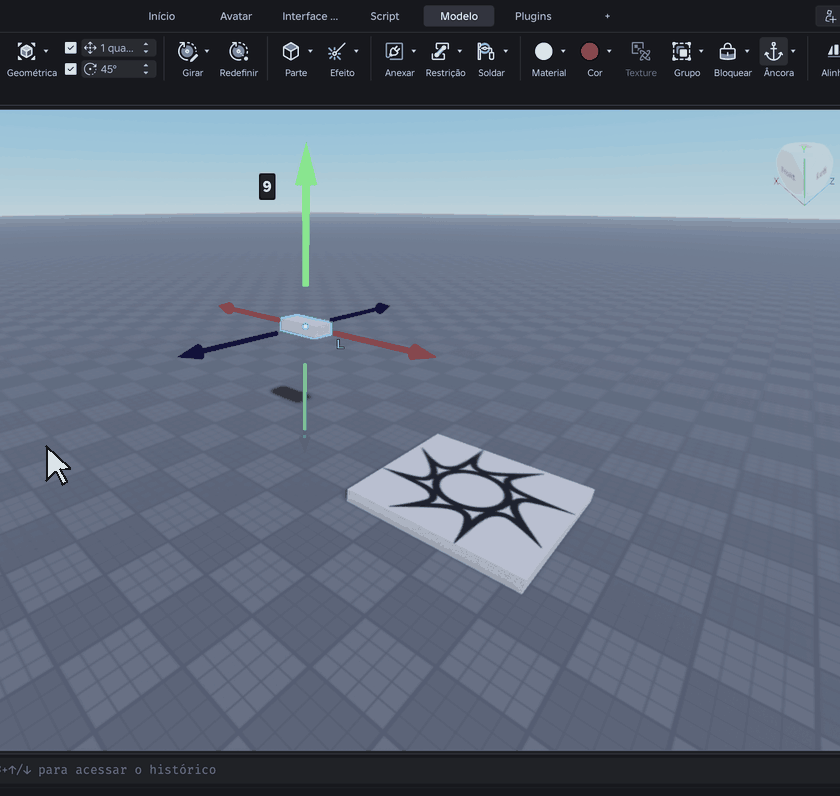
Task: Click the collaborator add icon
Action: (829, 17)
